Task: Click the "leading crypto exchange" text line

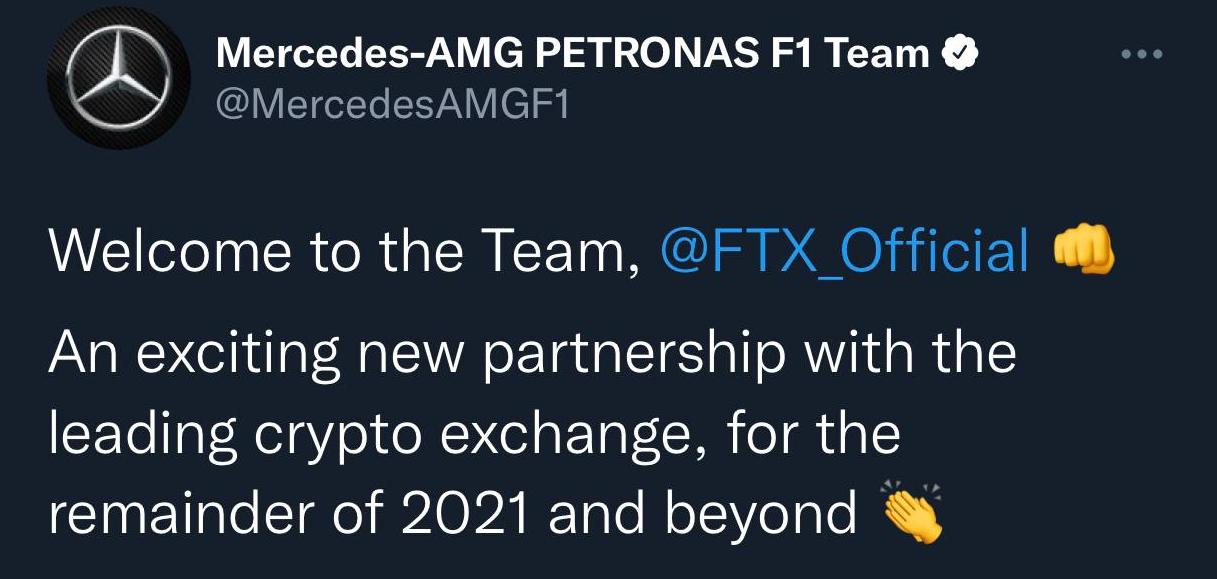Action: (474, 434)
